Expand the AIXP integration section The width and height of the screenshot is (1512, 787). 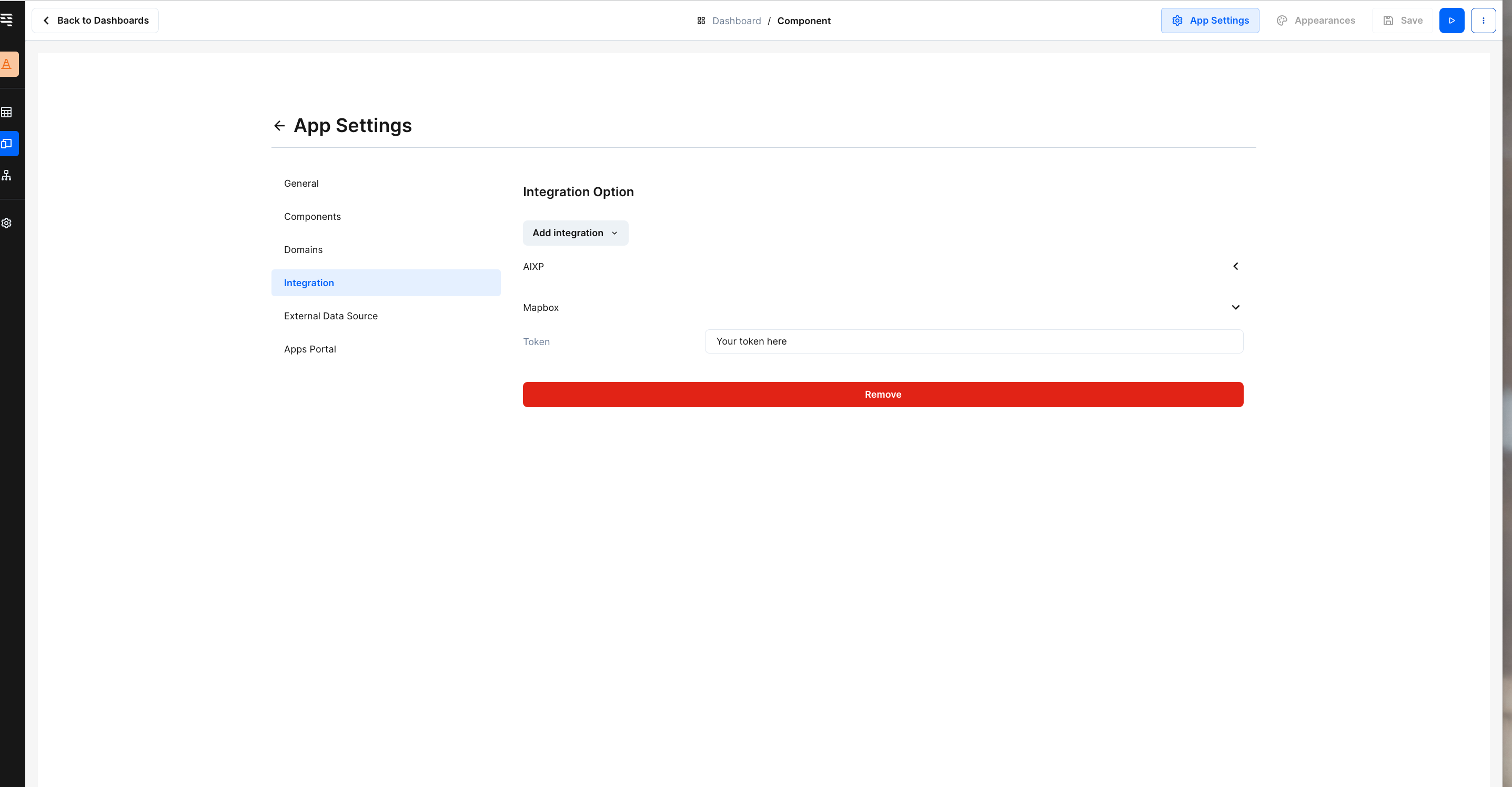click(x=1235, y=266)
